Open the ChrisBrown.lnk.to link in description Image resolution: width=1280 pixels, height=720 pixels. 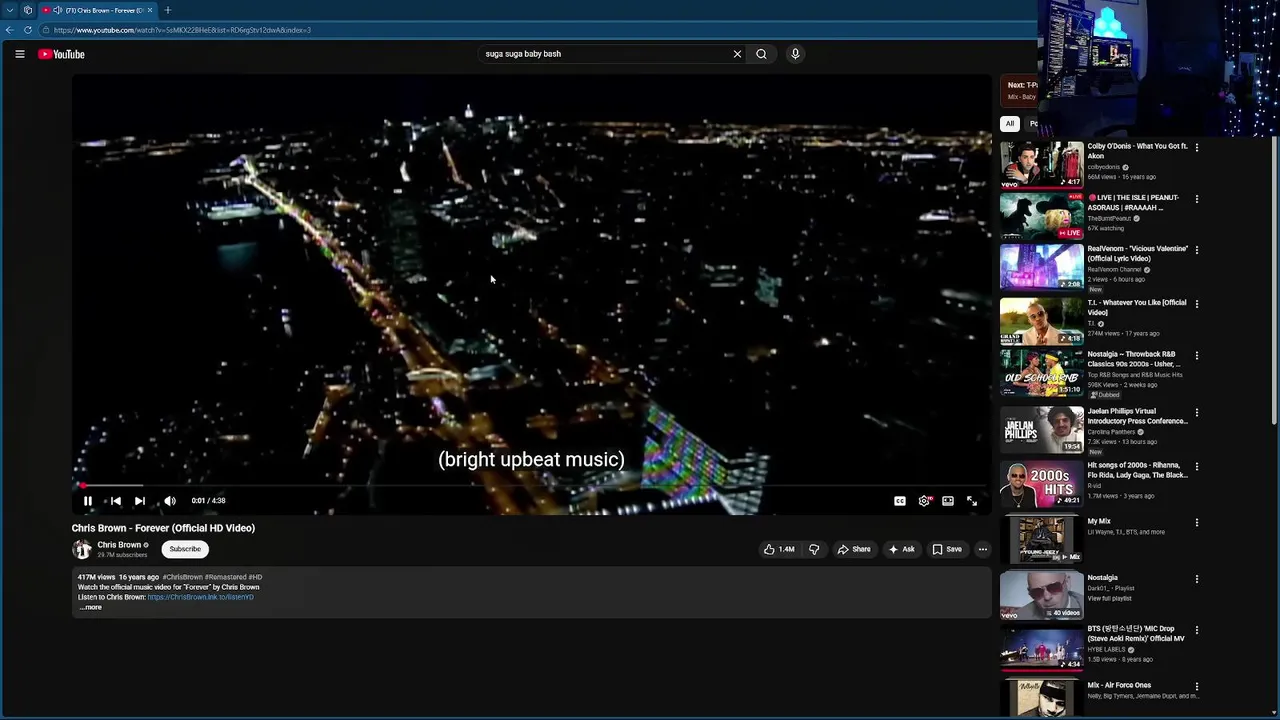tap(201, 597)
